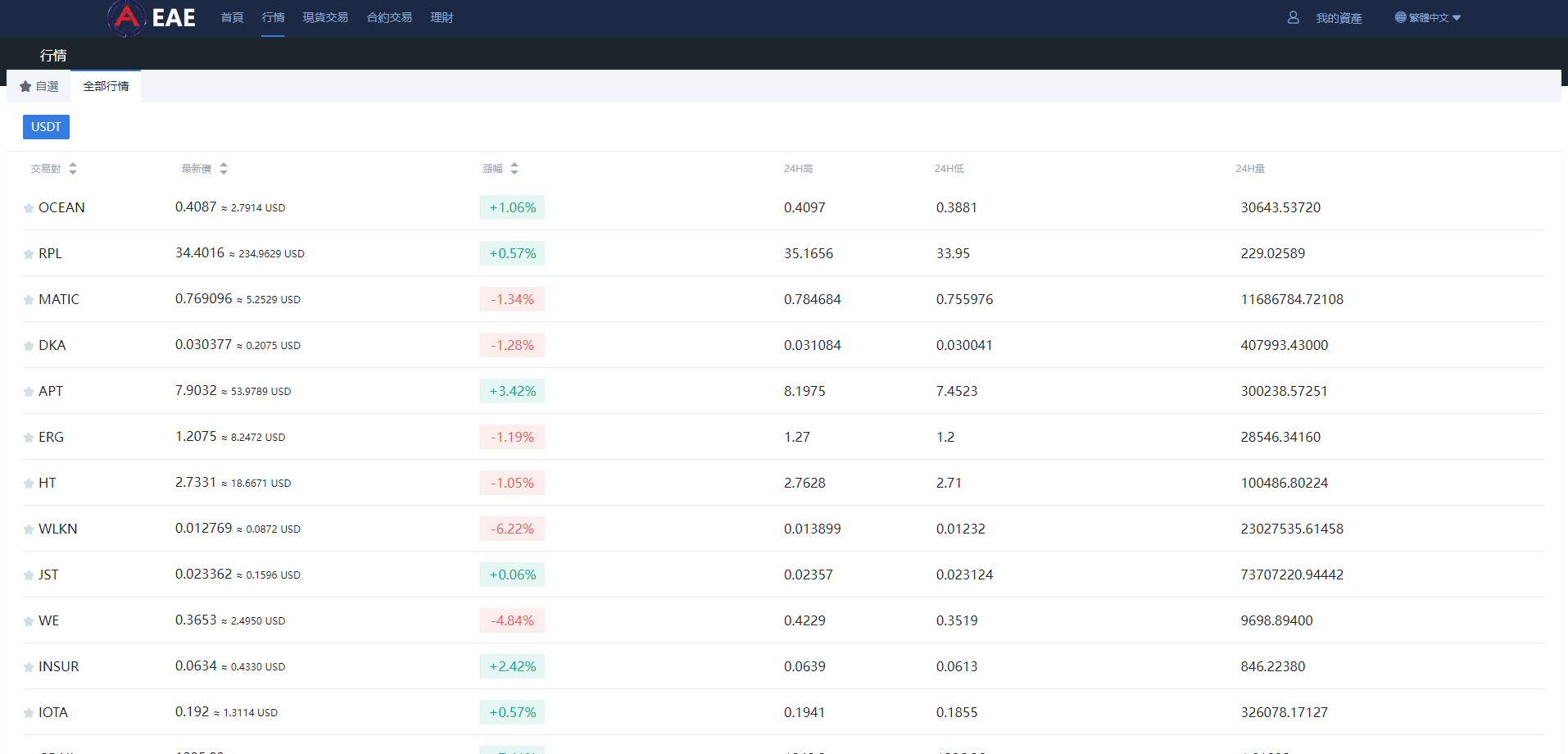Open the user account icon
Image resolution: width=1568 pixels, height=754 pixels.
(x=1293, y=17)
